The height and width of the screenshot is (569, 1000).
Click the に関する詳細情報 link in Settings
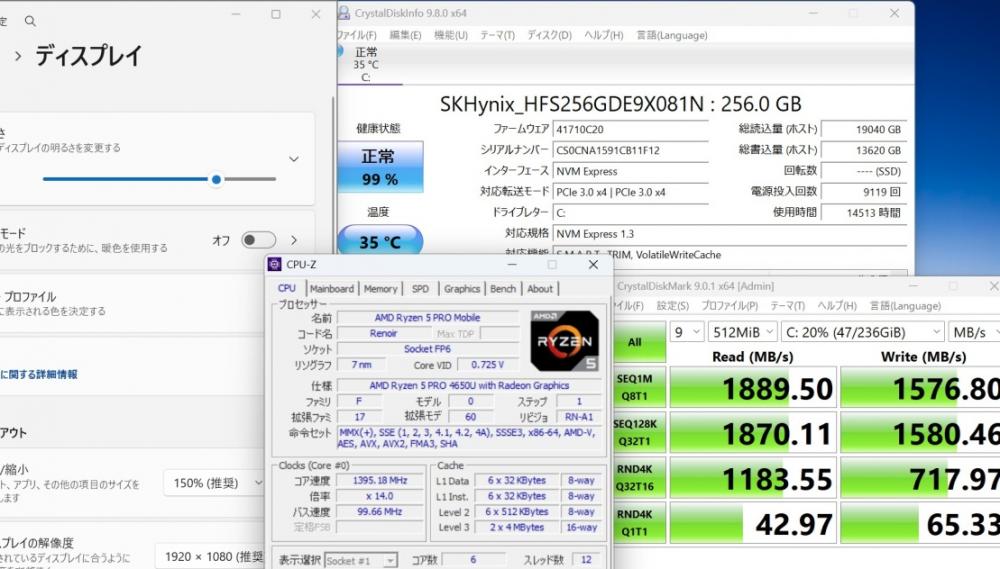click(x=38, y=374)
